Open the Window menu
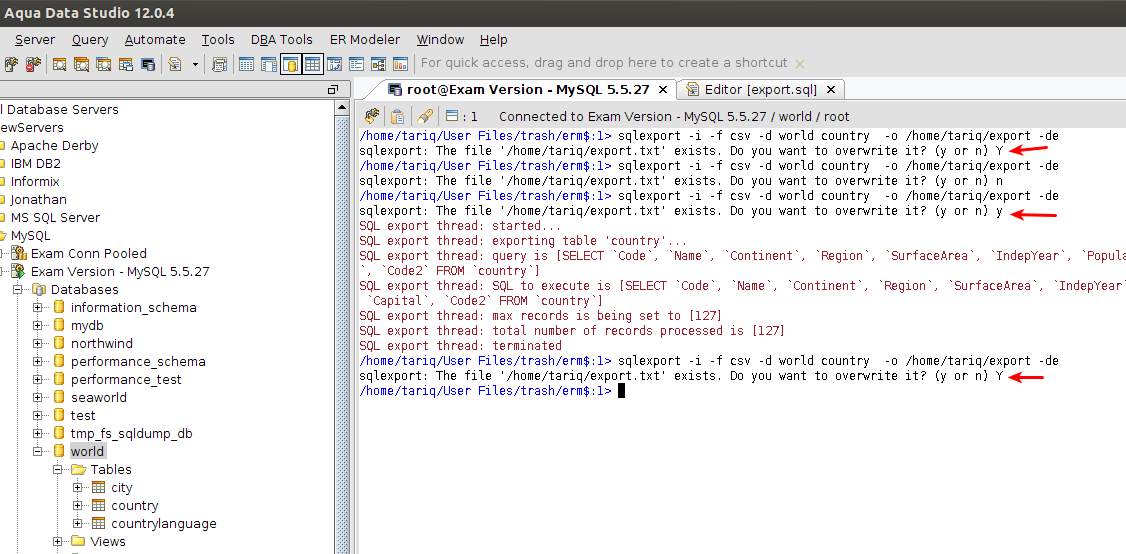This screenshot has width=1126, height=554. tap(440, 40)
